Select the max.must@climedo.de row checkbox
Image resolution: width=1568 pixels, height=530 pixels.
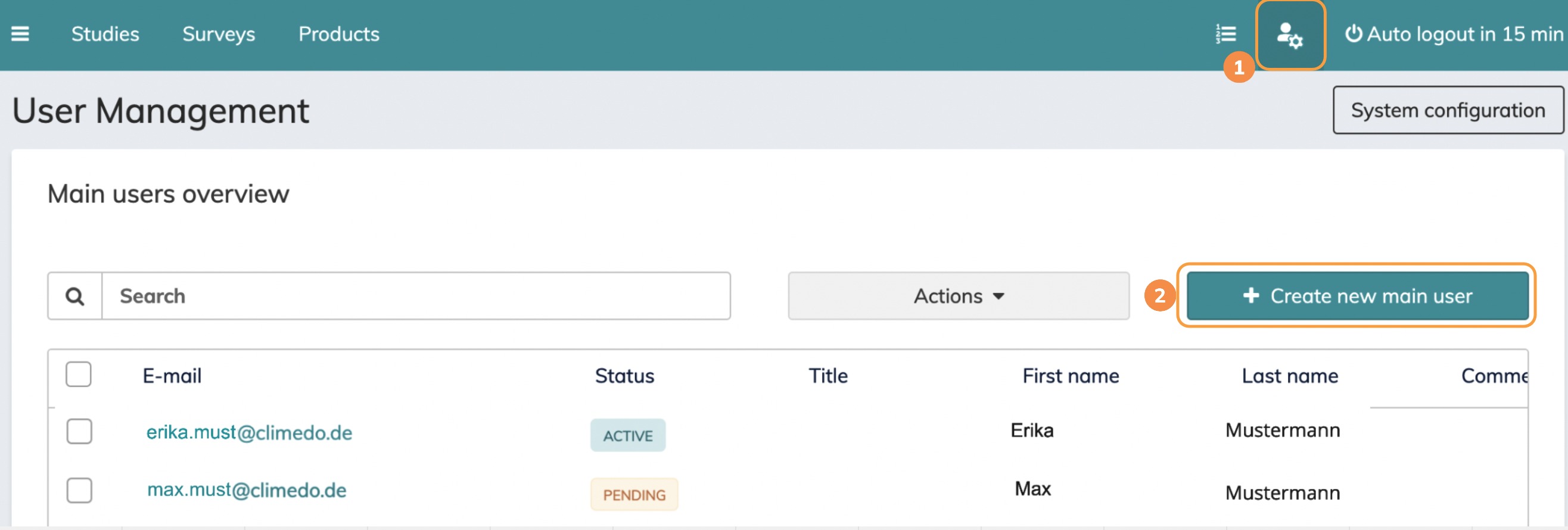(79, 491)
